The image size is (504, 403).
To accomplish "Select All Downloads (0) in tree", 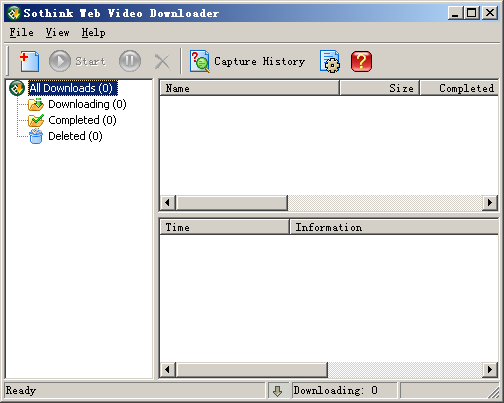I will (x=73, y=88).
